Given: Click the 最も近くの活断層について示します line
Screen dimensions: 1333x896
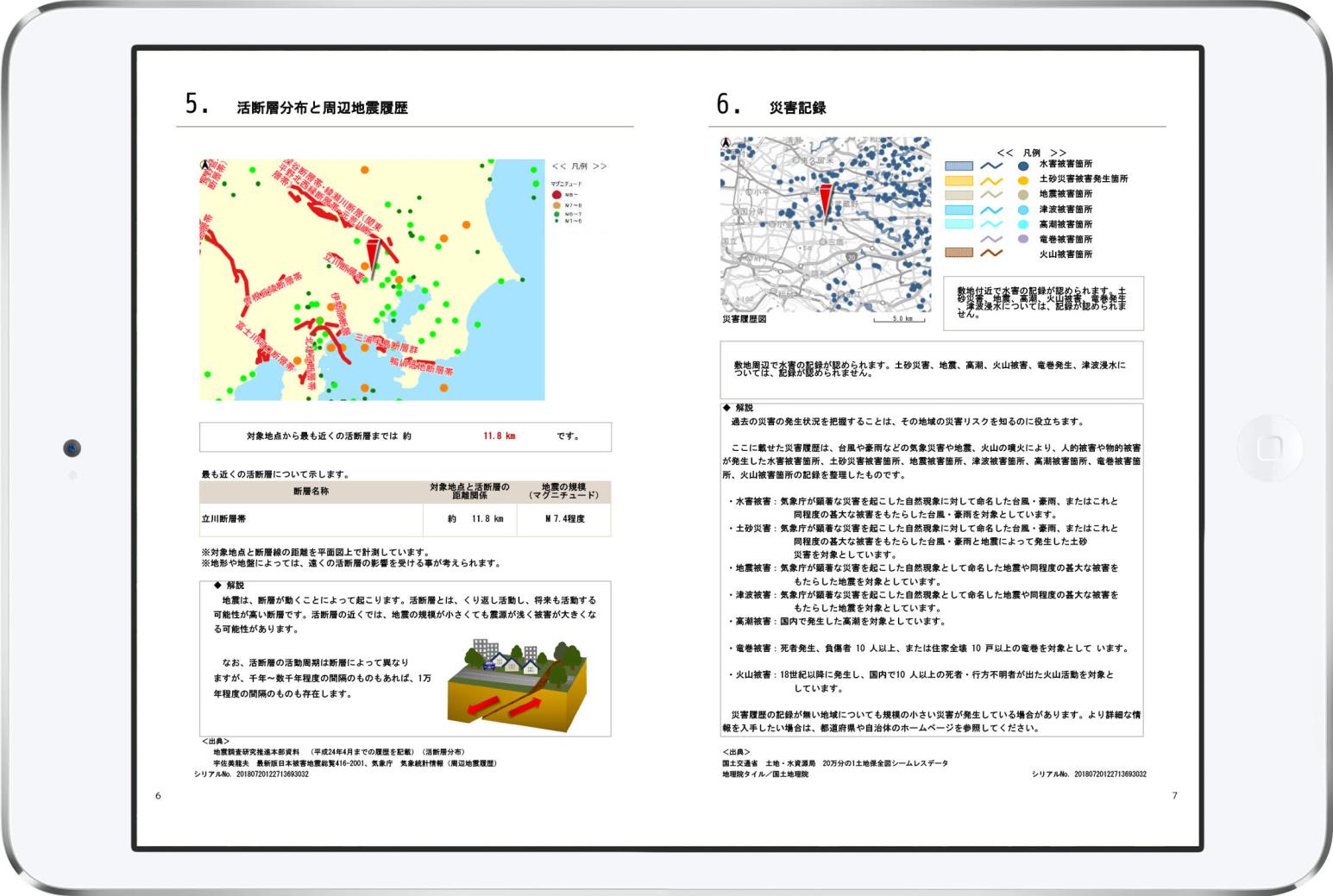Looking at the screenshot, I should click(x=275, y=474).
